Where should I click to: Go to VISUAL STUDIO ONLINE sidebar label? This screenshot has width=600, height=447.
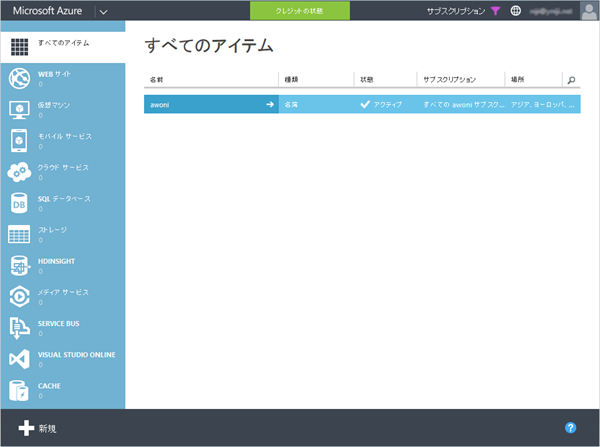(x=77, y=355)
